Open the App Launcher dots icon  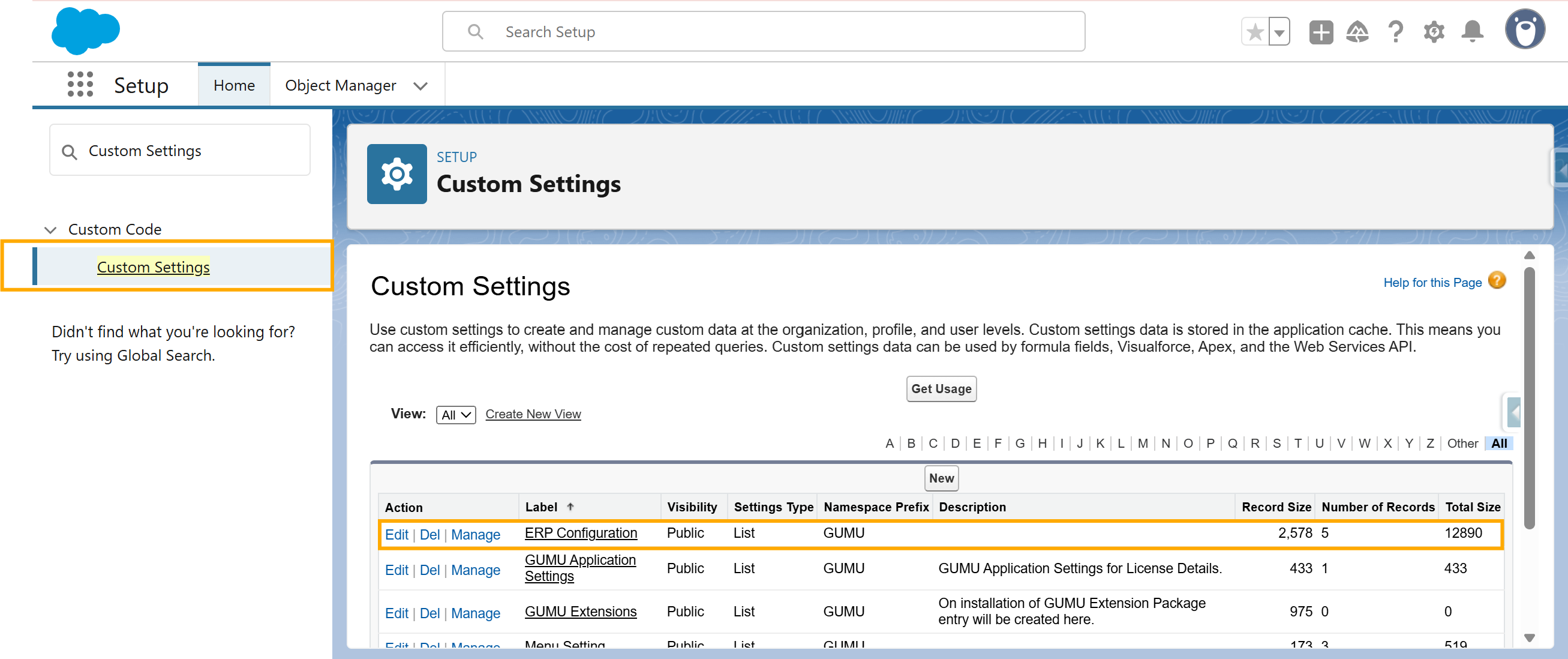(80, 85)
